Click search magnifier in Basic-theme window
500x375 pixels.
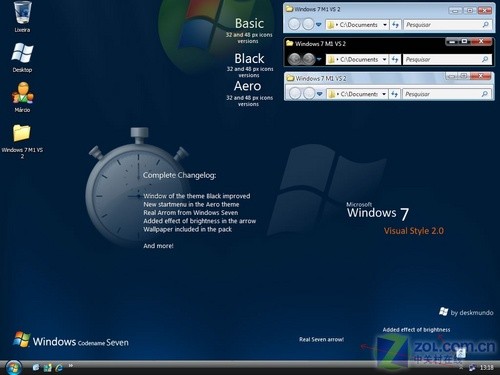pos(485,24)
